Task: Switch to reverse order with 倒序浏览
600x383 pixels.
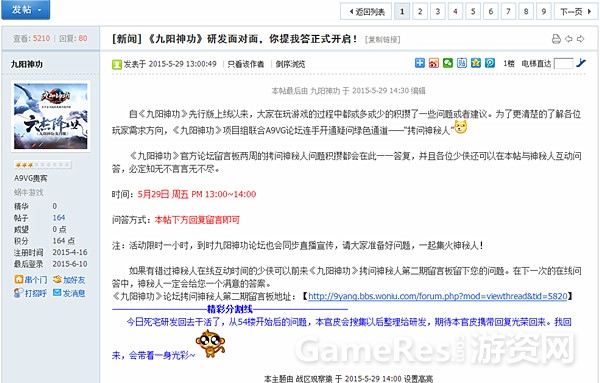Action: [290, 64]
